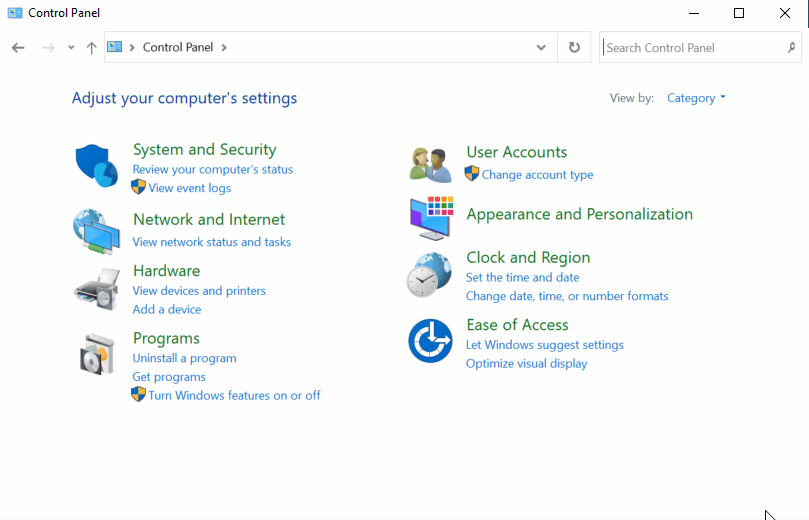Click Uninstall a program
Screen dimensions: 809x520
pos(184,358)
